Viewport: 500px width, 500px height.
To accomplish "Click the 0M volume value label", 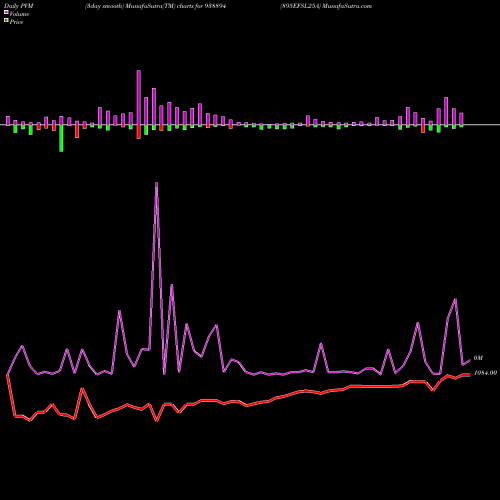I will [x=478, y=358].
